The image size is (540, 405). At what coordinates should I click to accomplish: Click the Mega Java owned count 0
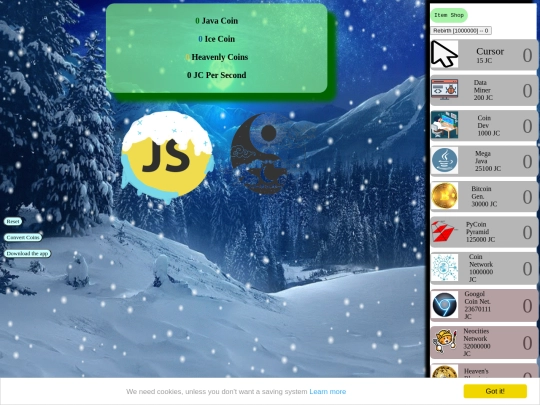click(527, 162)
